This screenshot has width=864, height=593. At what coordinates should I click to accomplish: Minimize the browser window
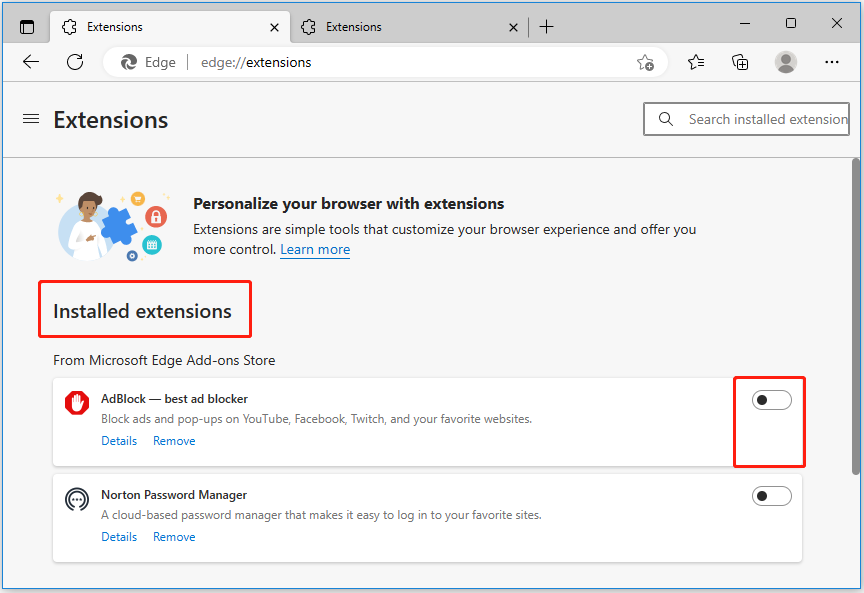(x=744, y=24)
